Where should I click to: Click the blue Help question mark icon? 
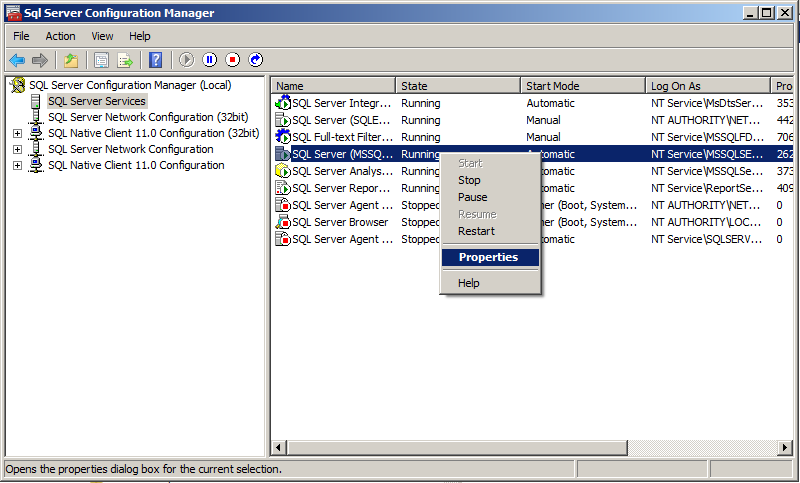[155, 60]
